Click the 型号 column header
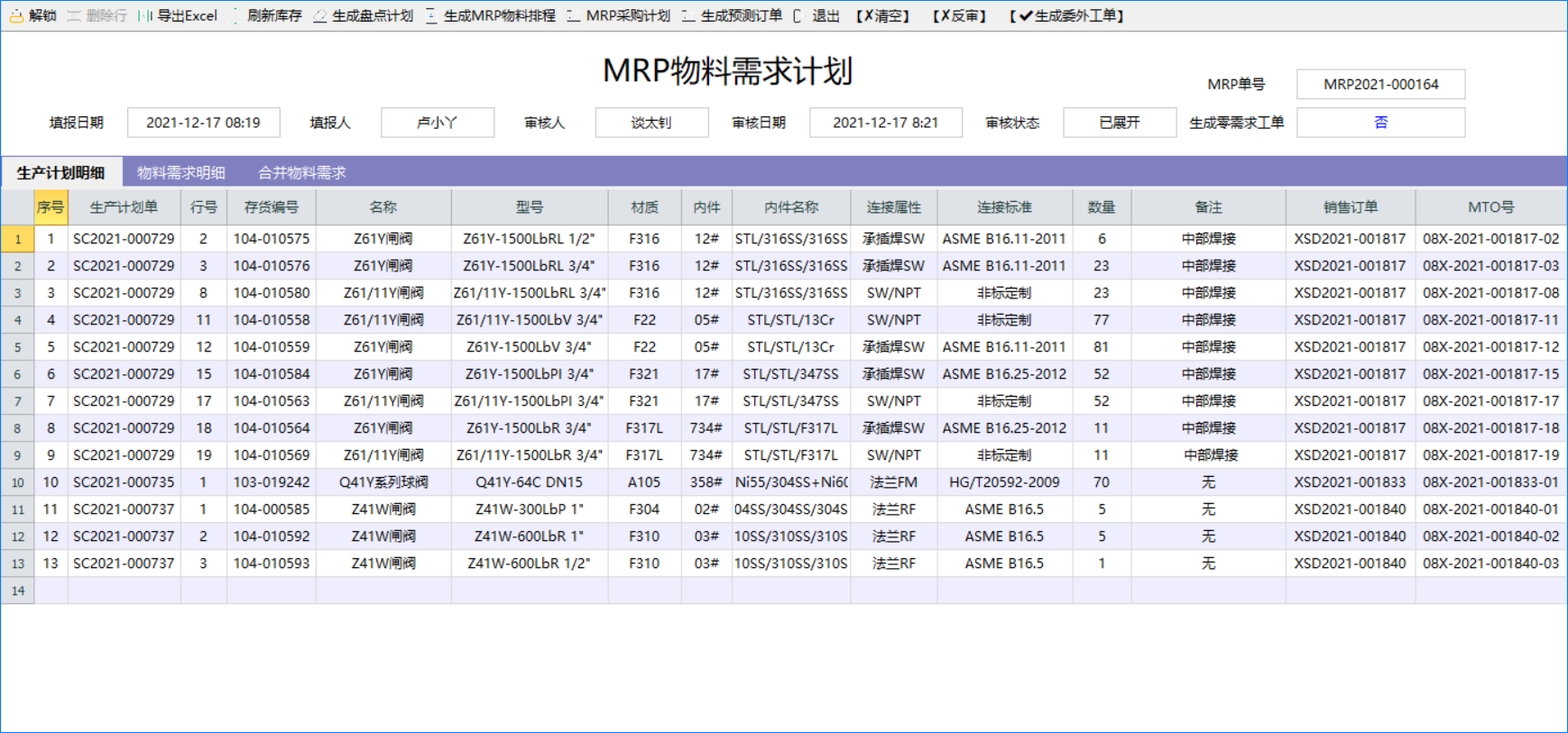This screenshot has width=1568, height=733. [x=530, y=207]
